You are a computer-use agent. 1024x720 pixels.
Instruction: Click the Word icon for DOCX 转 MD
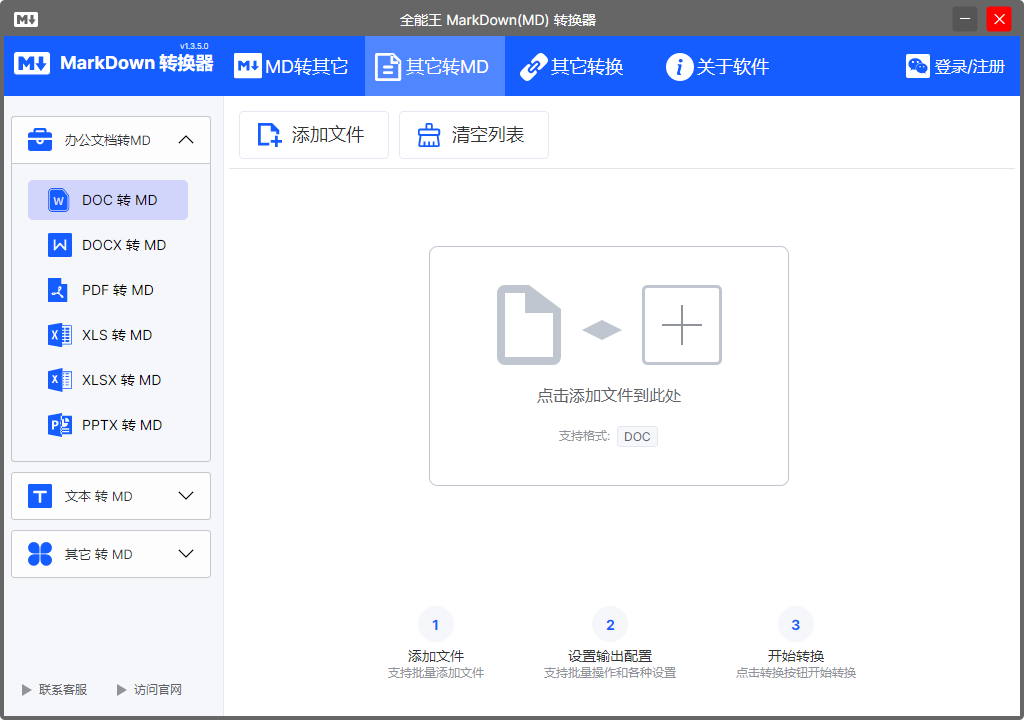[59, 245]
